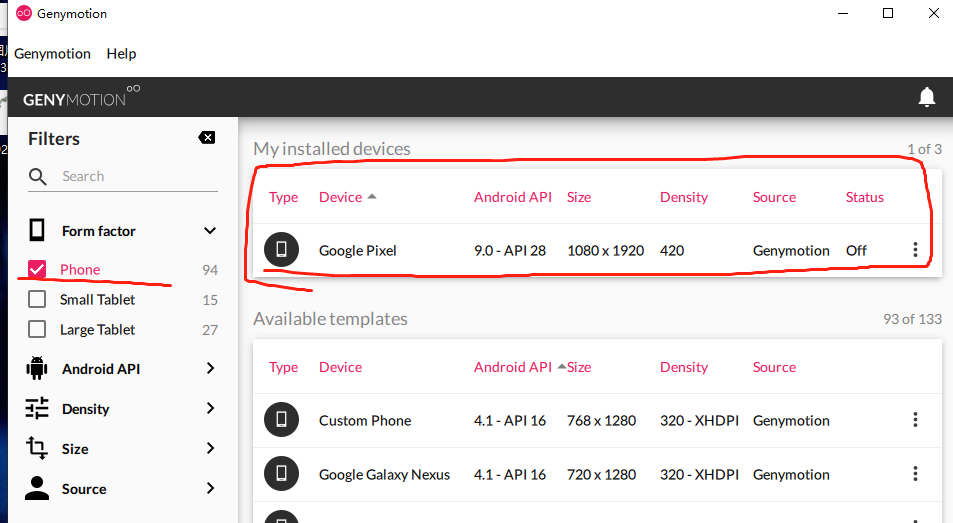Viewport: 953px width, 523px height.
Task: Sort available templates by Source
Action: tap(774, 367)
